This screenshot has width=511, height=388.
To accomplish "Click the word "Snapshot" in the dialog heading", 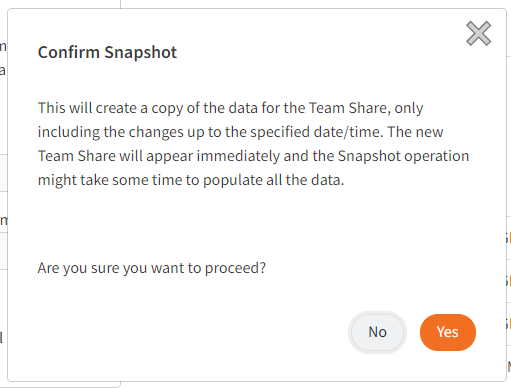I will click(140, 52).
